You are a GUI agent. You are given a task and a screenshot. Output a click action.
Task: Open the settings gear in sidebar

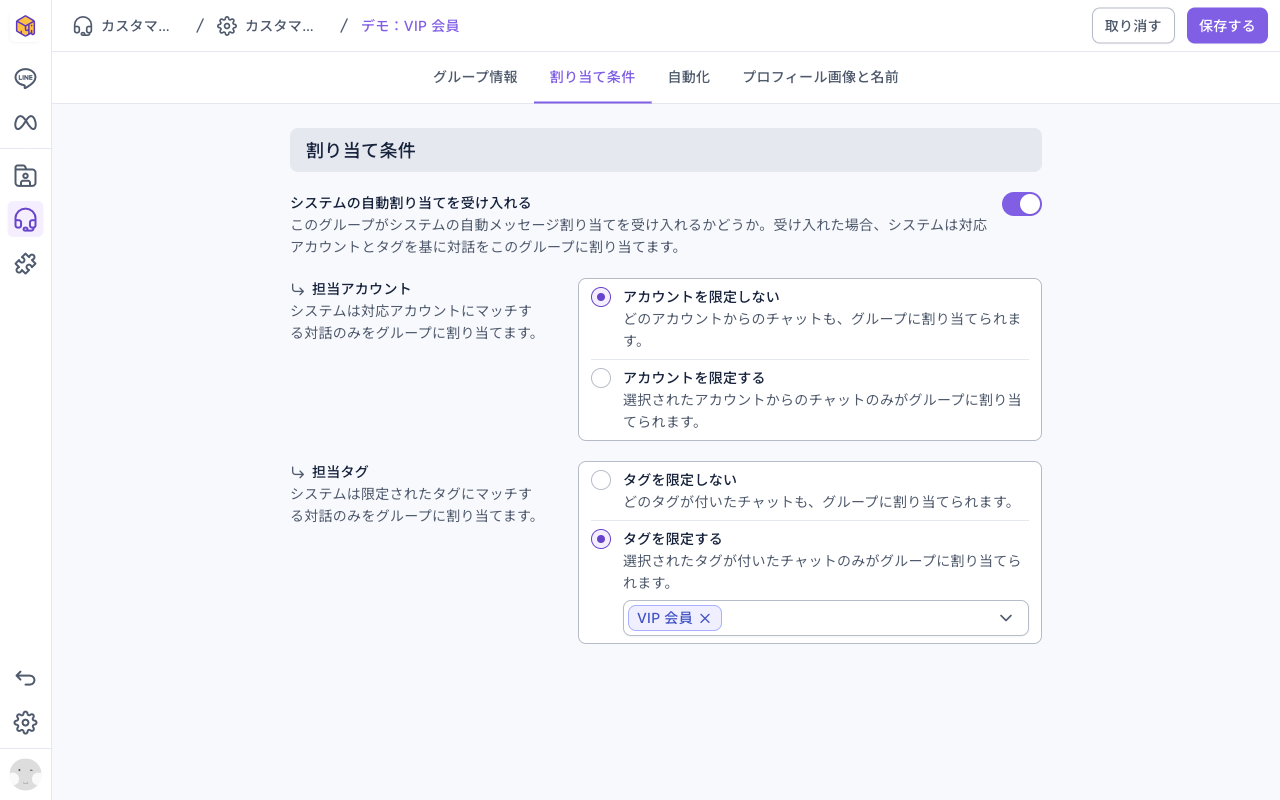point(25,723)
